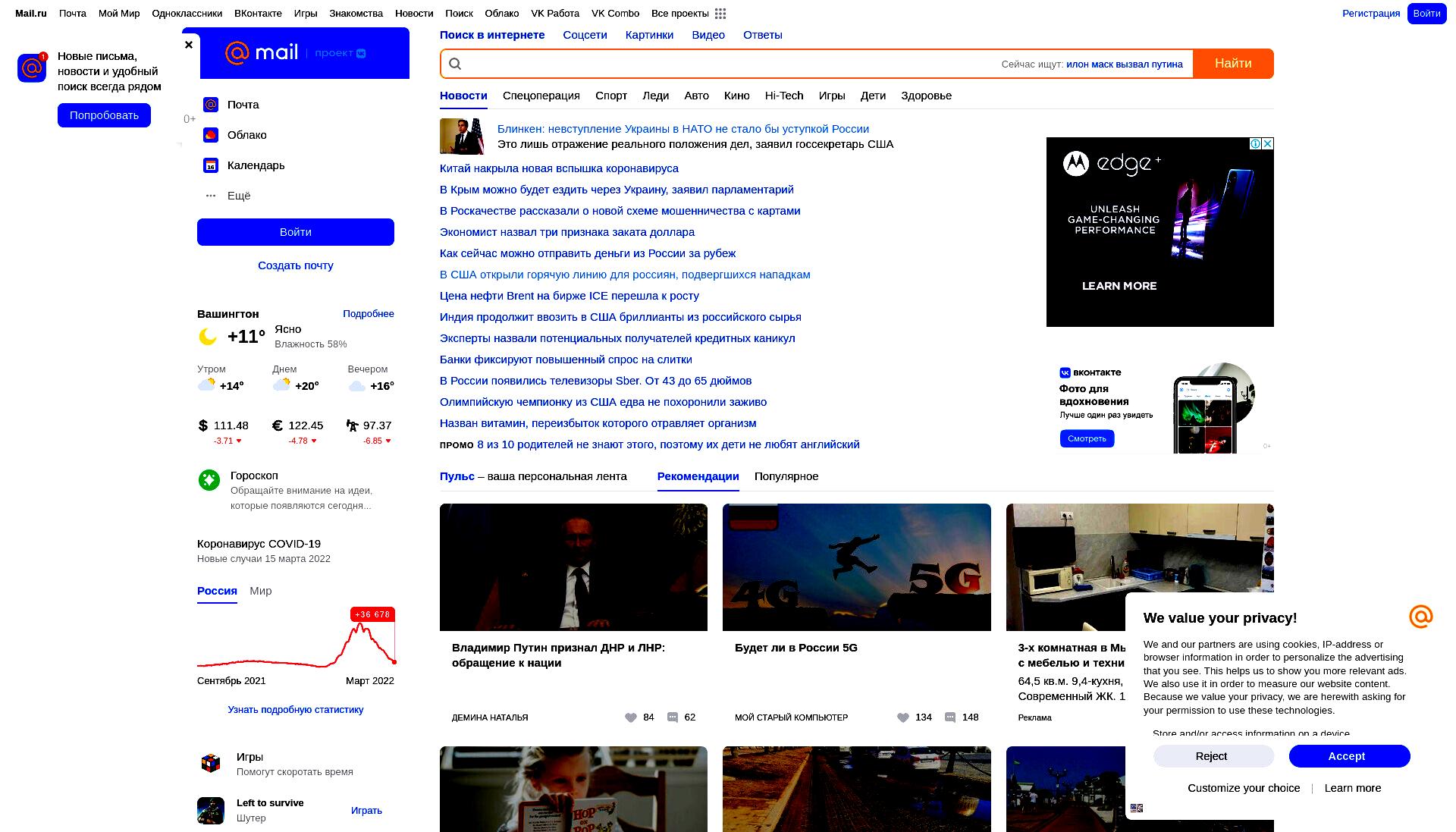Click Customize your choice link
The width and height of the screenshot is (1456, 832).
(x=1244, y=788)
